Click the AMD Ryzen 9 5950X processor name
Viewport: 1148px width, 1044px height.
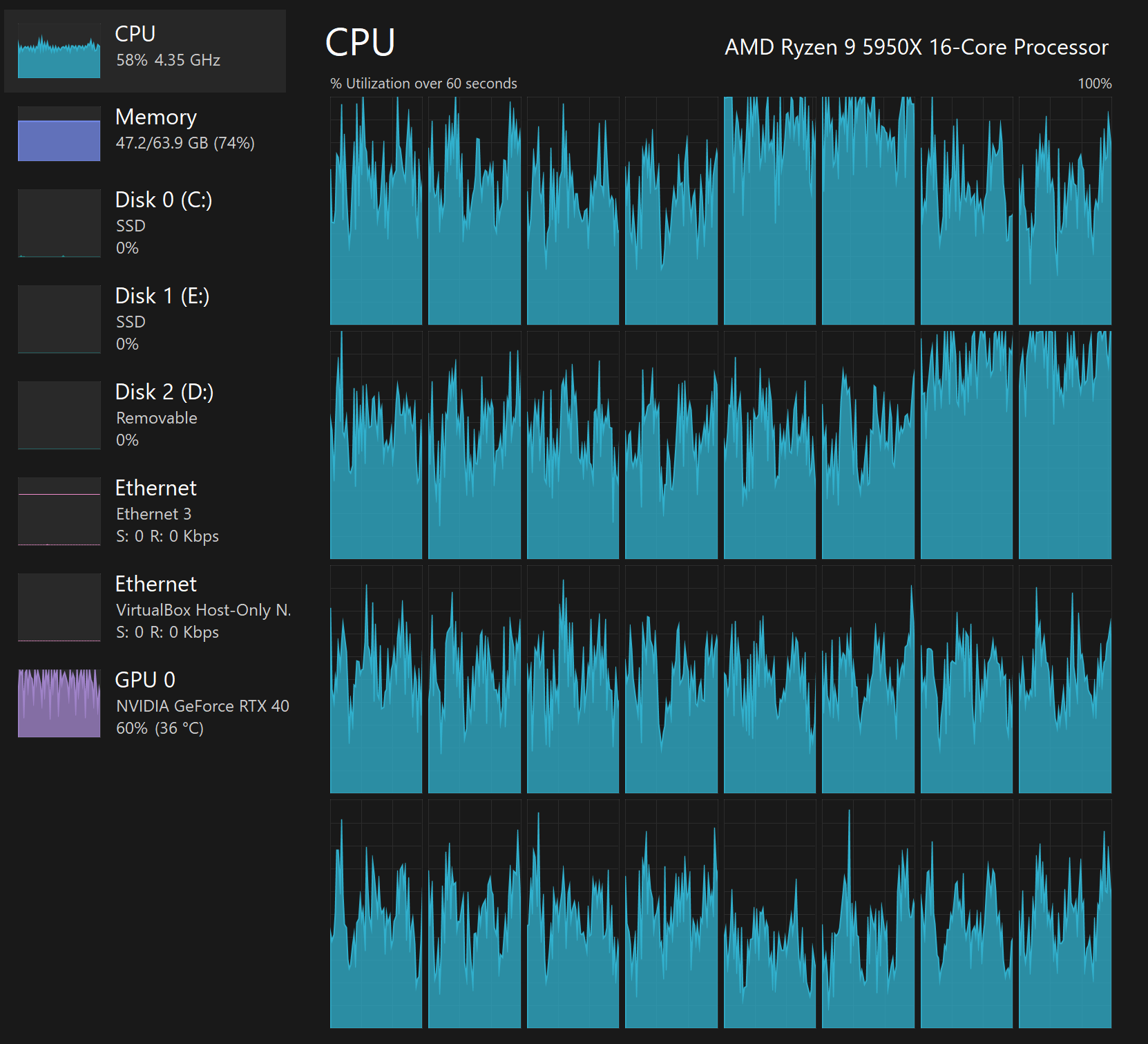tap(916, 47)
